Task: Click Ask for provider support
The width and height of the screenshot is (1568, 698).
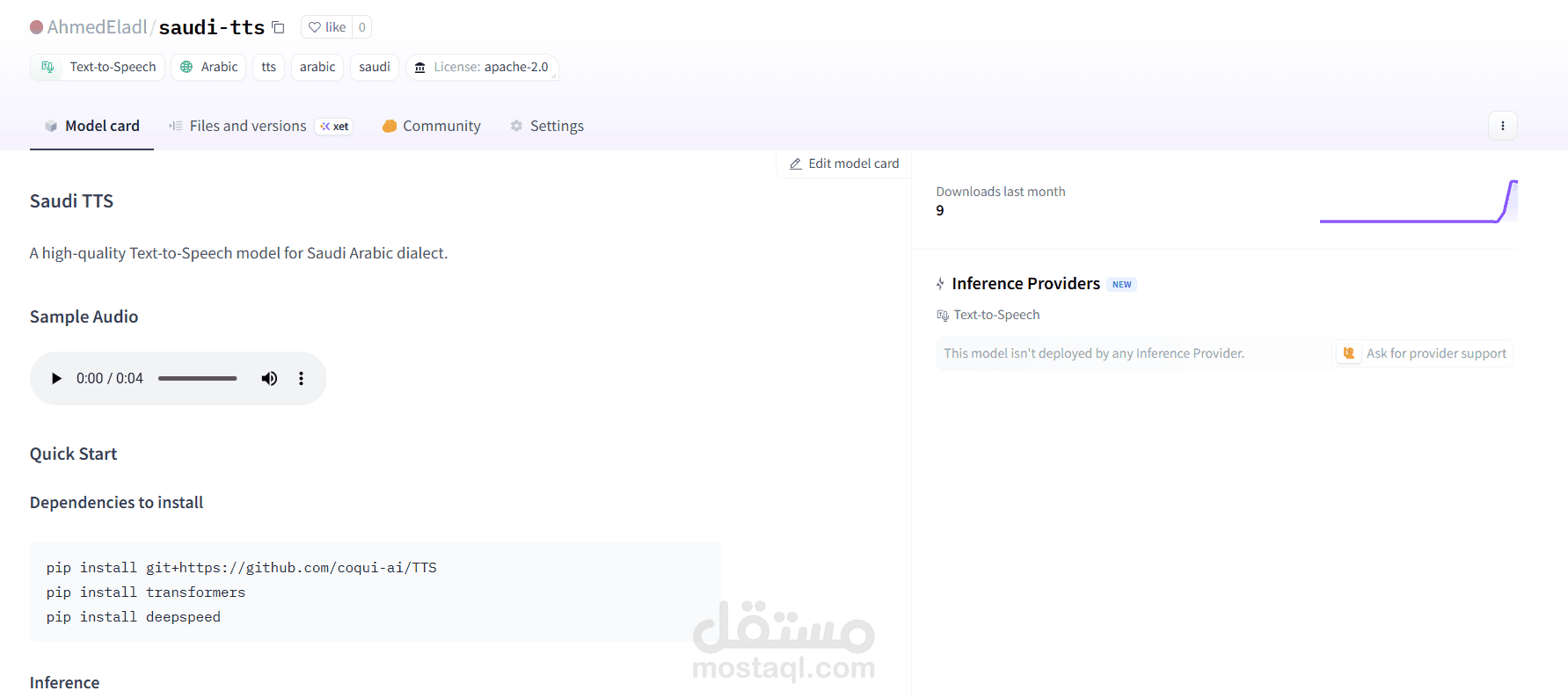Action: [x=1424, y=353]
